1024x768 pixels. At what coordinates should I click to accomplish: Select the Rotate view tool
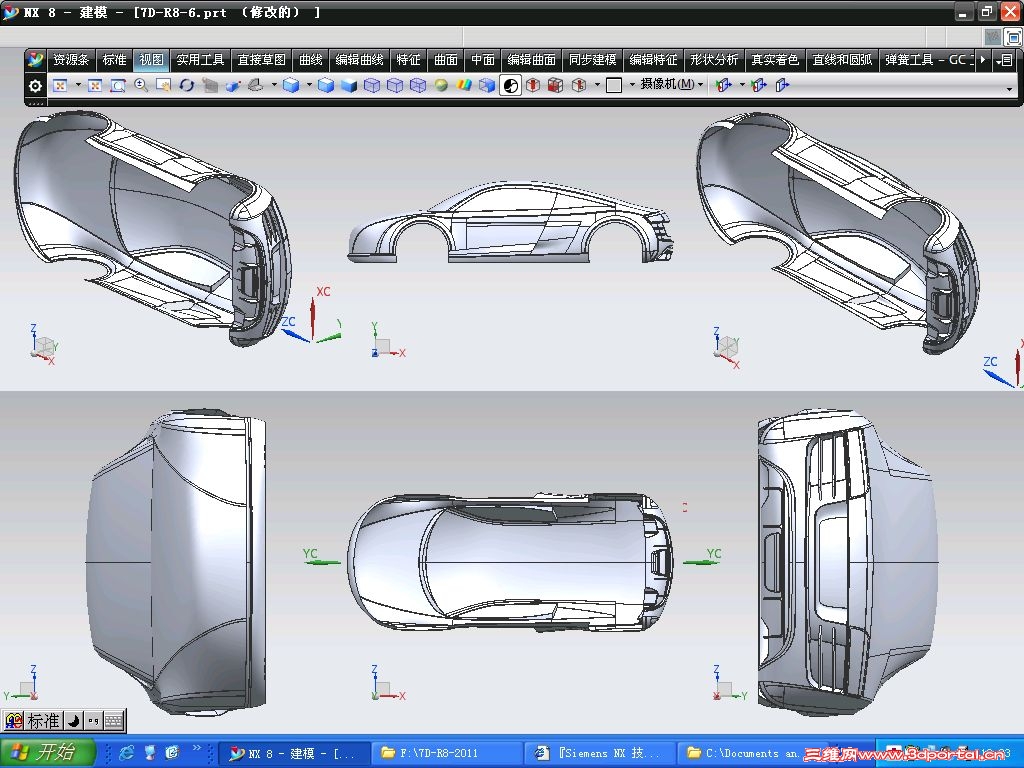coord(187,86)
